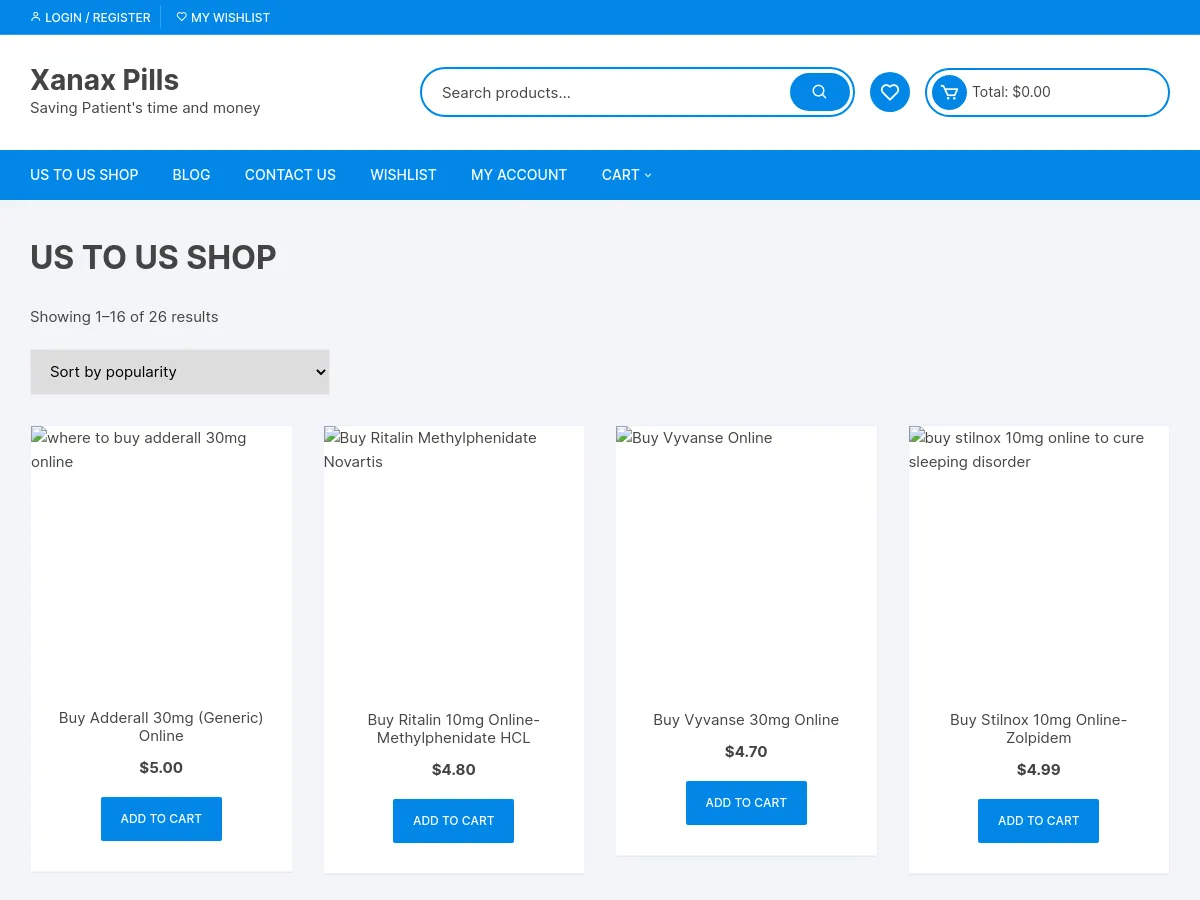Click the shopping cart icon in header

click(949, 93)
